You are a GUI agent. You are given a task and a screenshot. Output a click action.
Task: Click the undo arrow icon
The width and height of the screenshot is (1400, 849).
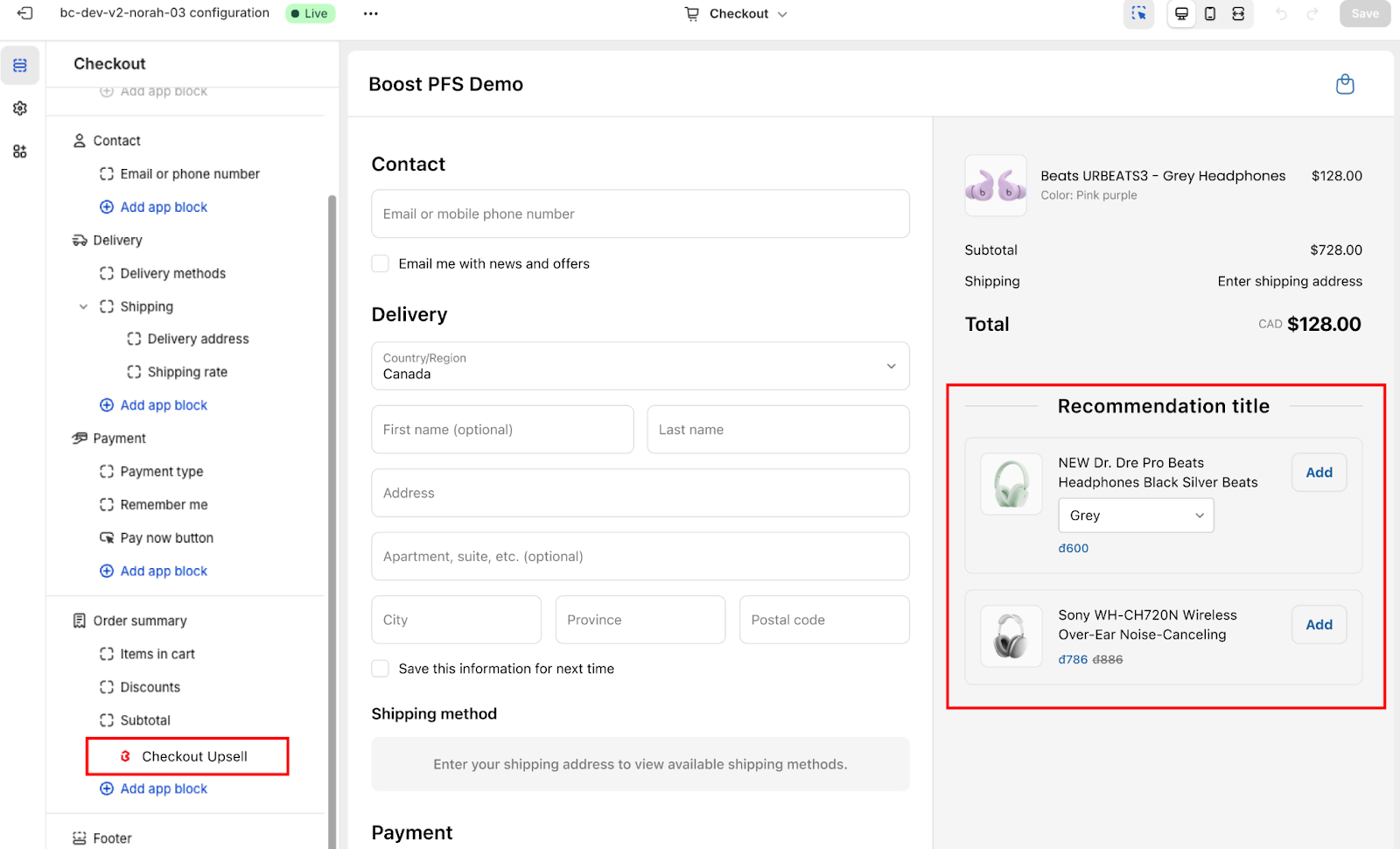point(1281,14)
